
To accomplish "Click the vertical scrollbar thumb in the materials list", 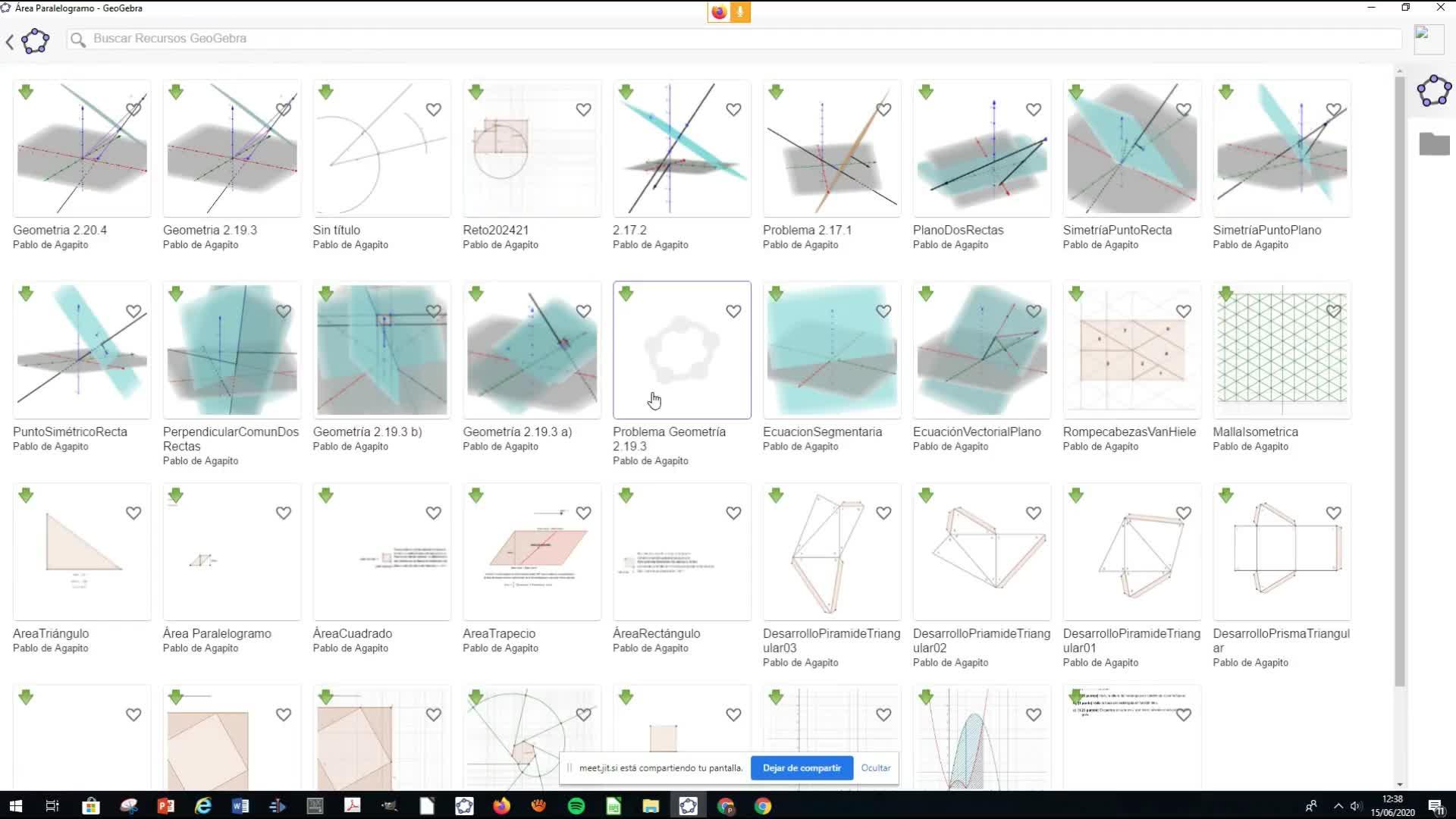I will click(x=1399, y=379).
